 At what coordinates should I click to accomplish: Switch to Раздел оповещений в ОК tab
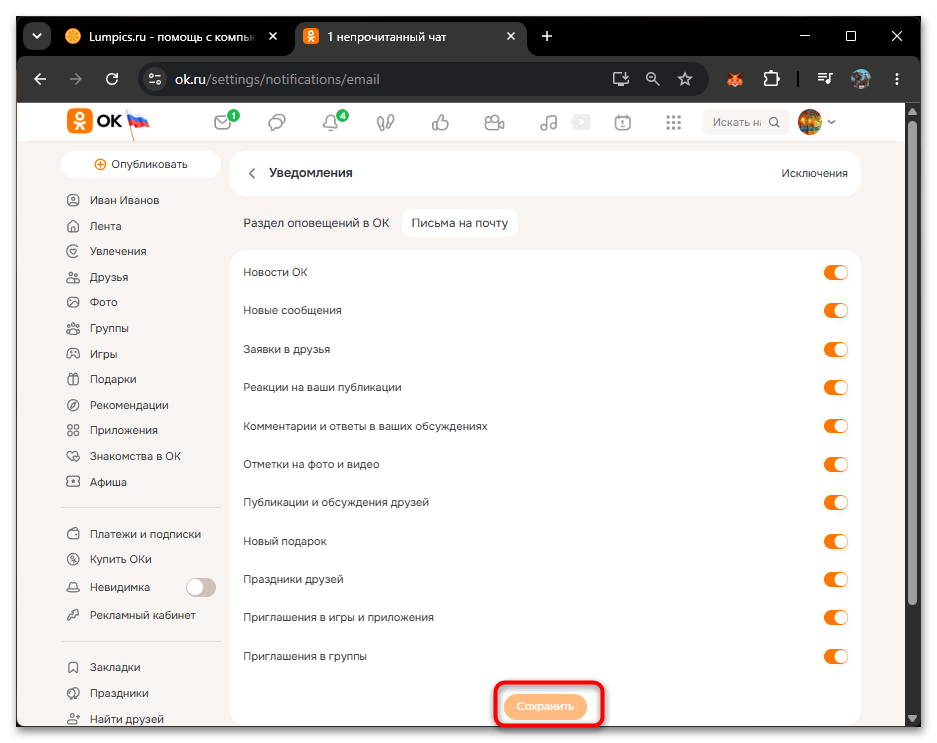click(316, 223)
